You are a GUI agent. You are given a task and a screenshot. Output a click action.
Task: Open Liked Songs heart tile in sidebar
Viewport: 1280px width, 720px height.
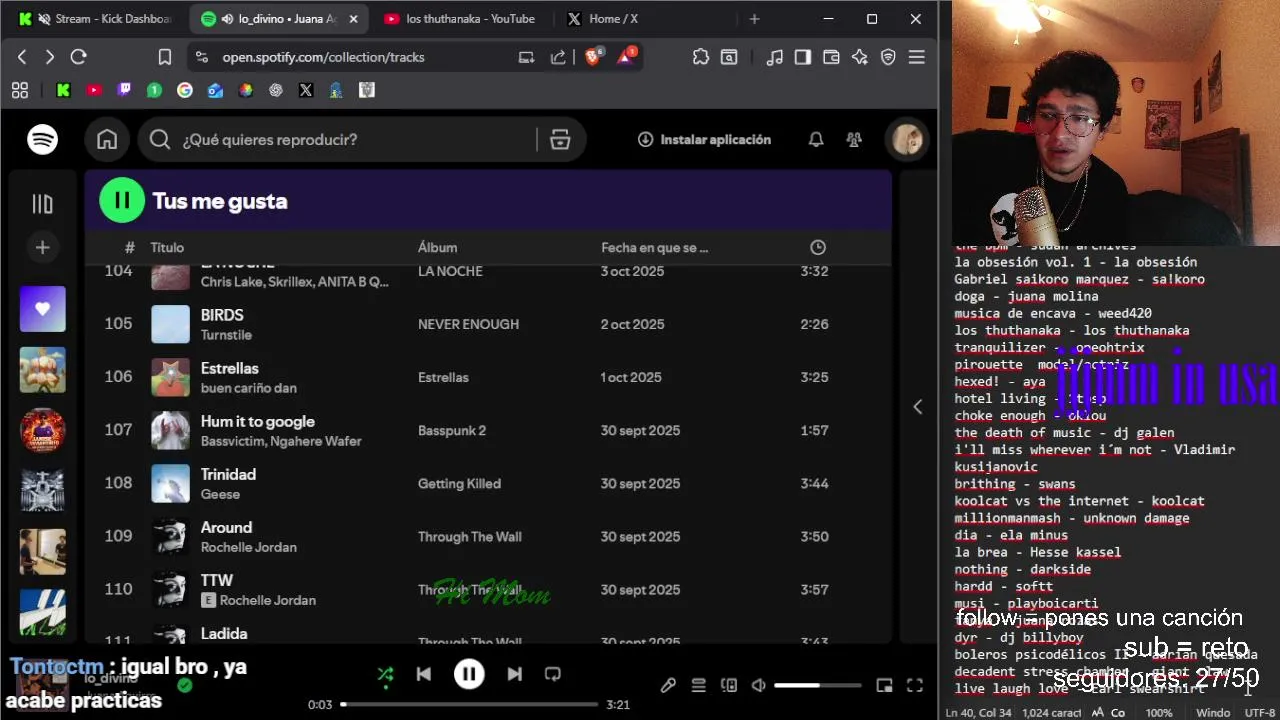(42, 309)
